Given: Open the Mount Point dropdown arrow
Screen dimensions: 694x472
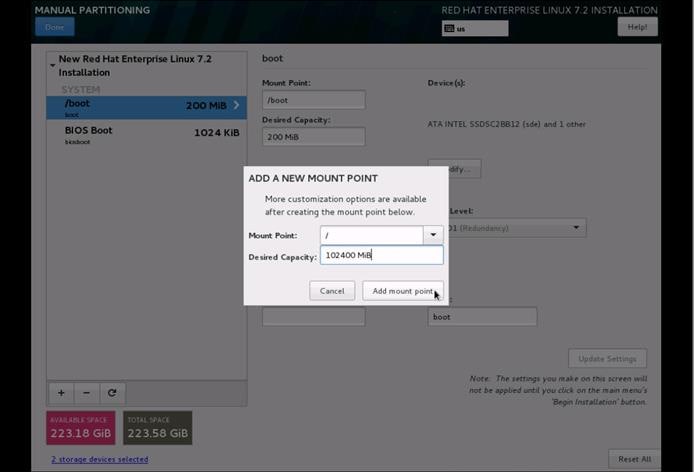Looking at the screenshot, I should point(433,235).
